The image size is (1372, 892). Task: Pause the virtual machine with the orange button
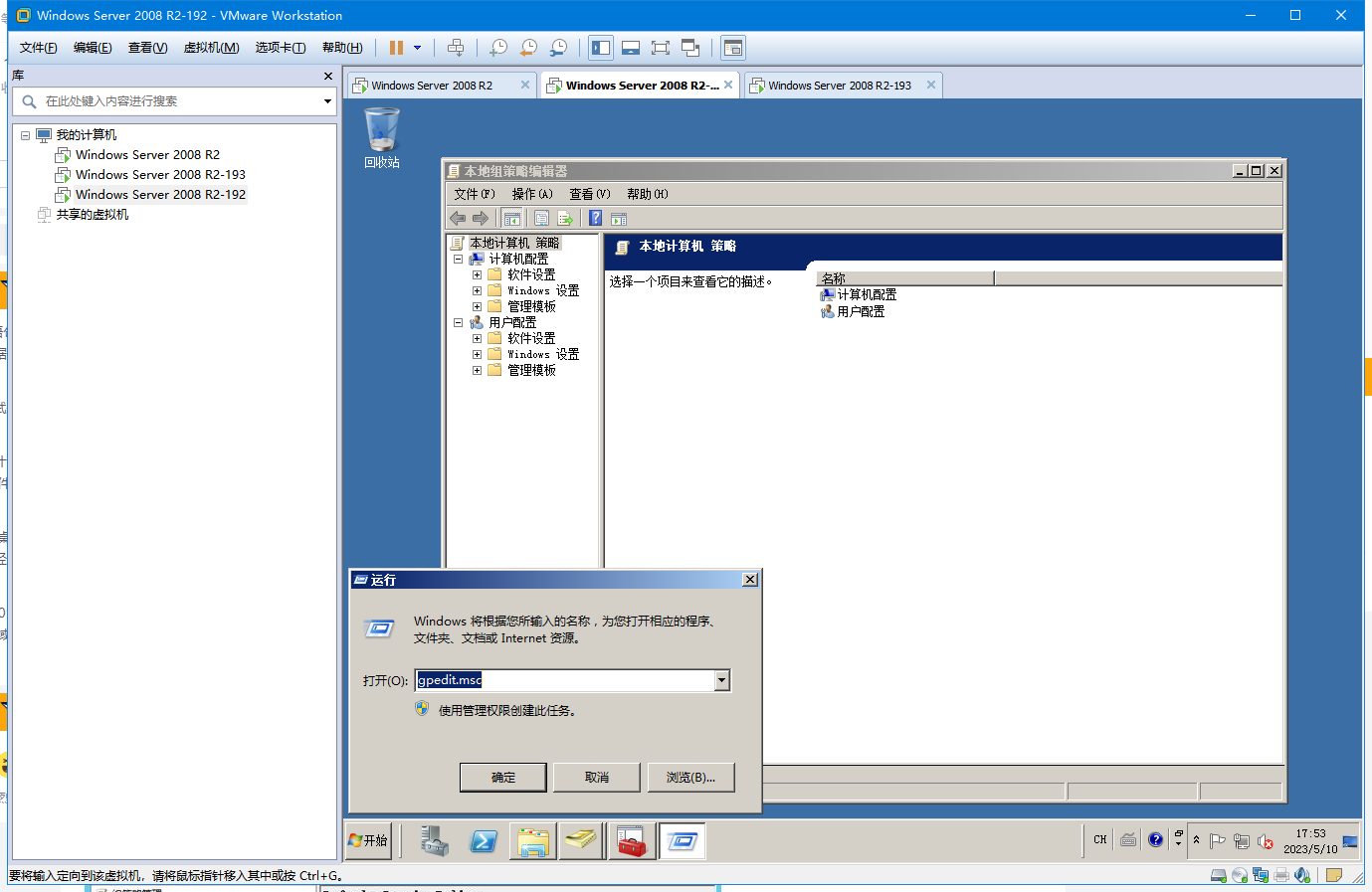[x=396, y=48]
